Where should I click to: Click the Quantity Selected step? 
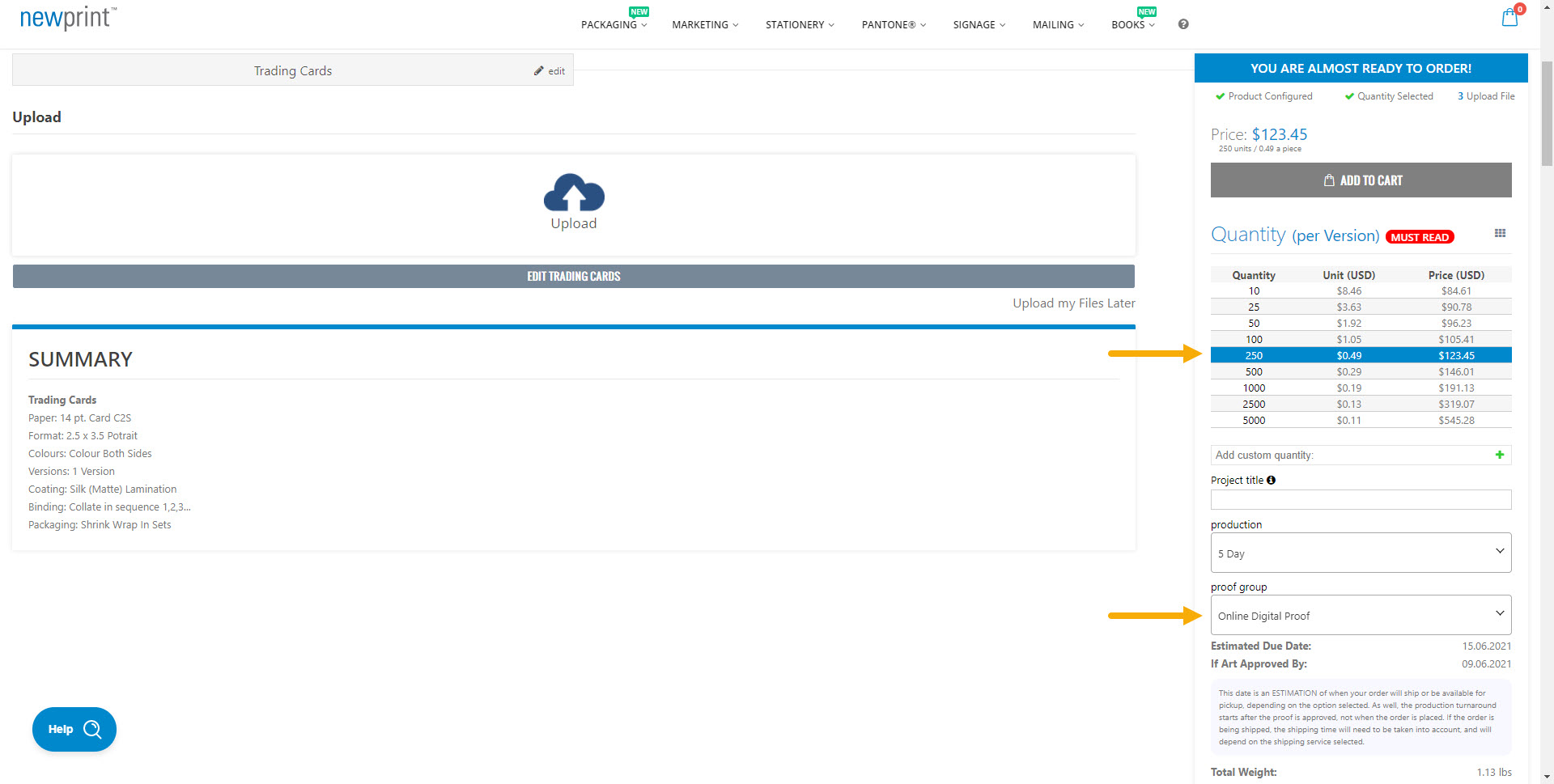coord(1389,96)
